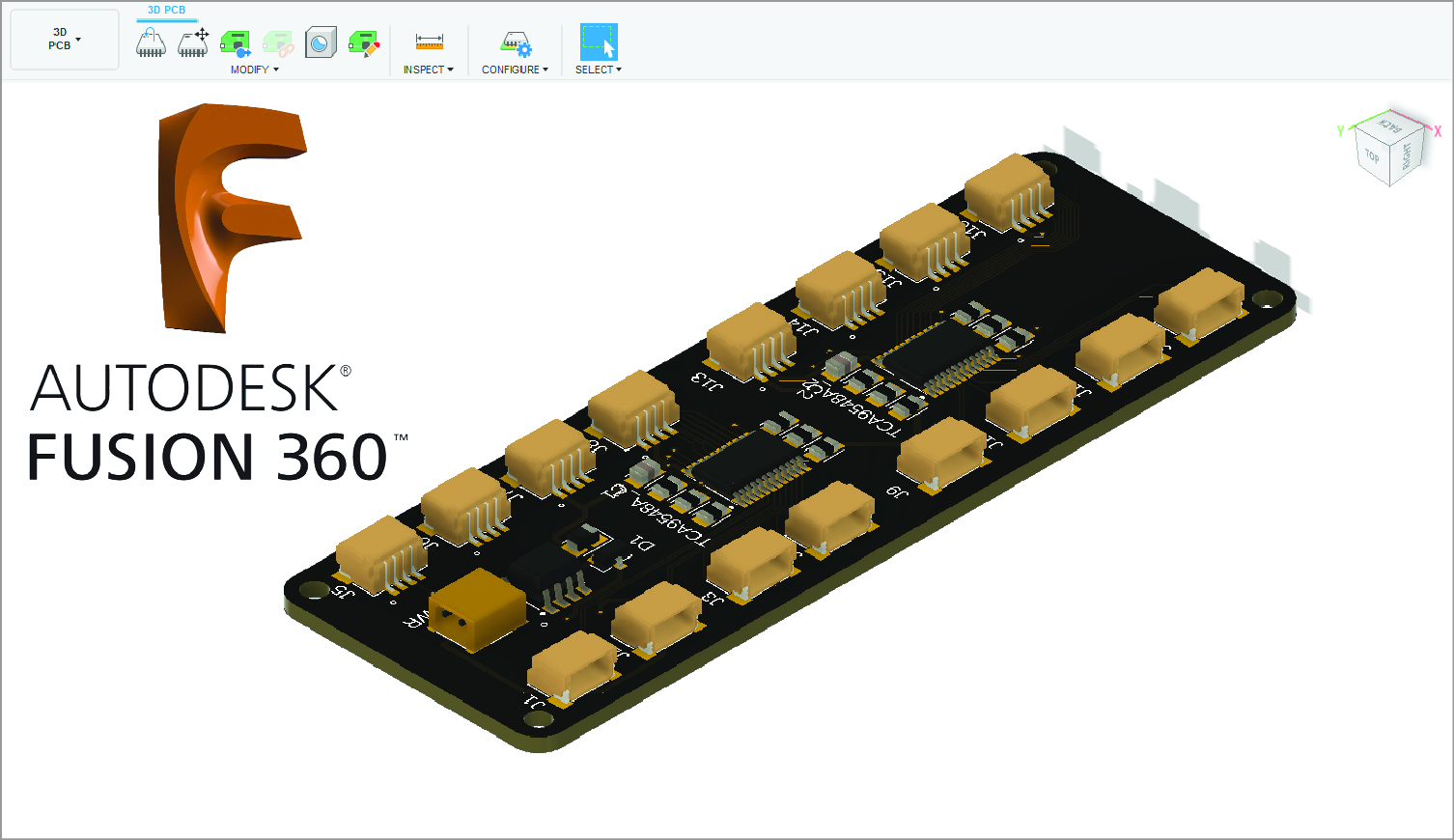Select the Measure ruler tool
Screen dimensions: 1454x840
click(x=429, y=42)
